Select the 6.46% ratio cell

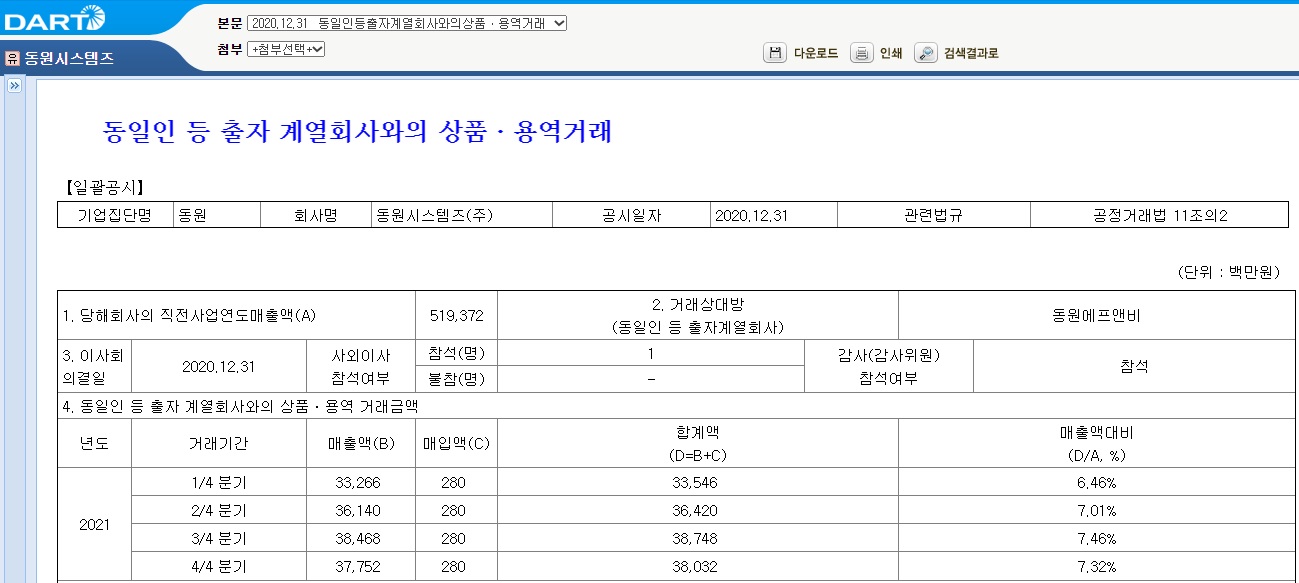tap(1096, 482)
